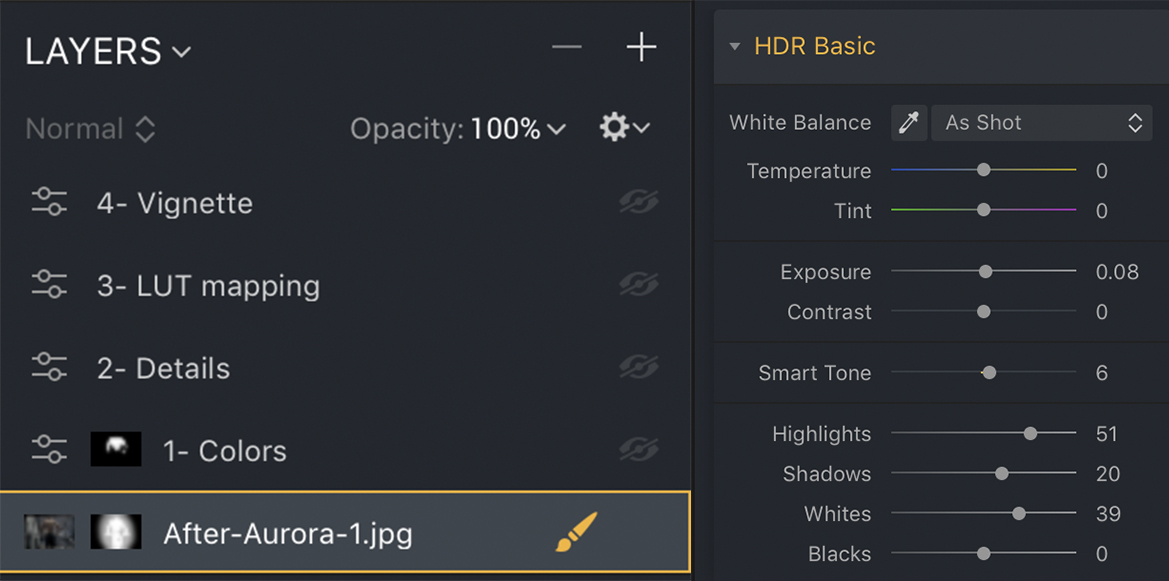The width and height of the screenshot is (1169, 581).
Task: Select the brush icon on After-Aurora-1.jpg layer
Action: [x=576, y=532]
